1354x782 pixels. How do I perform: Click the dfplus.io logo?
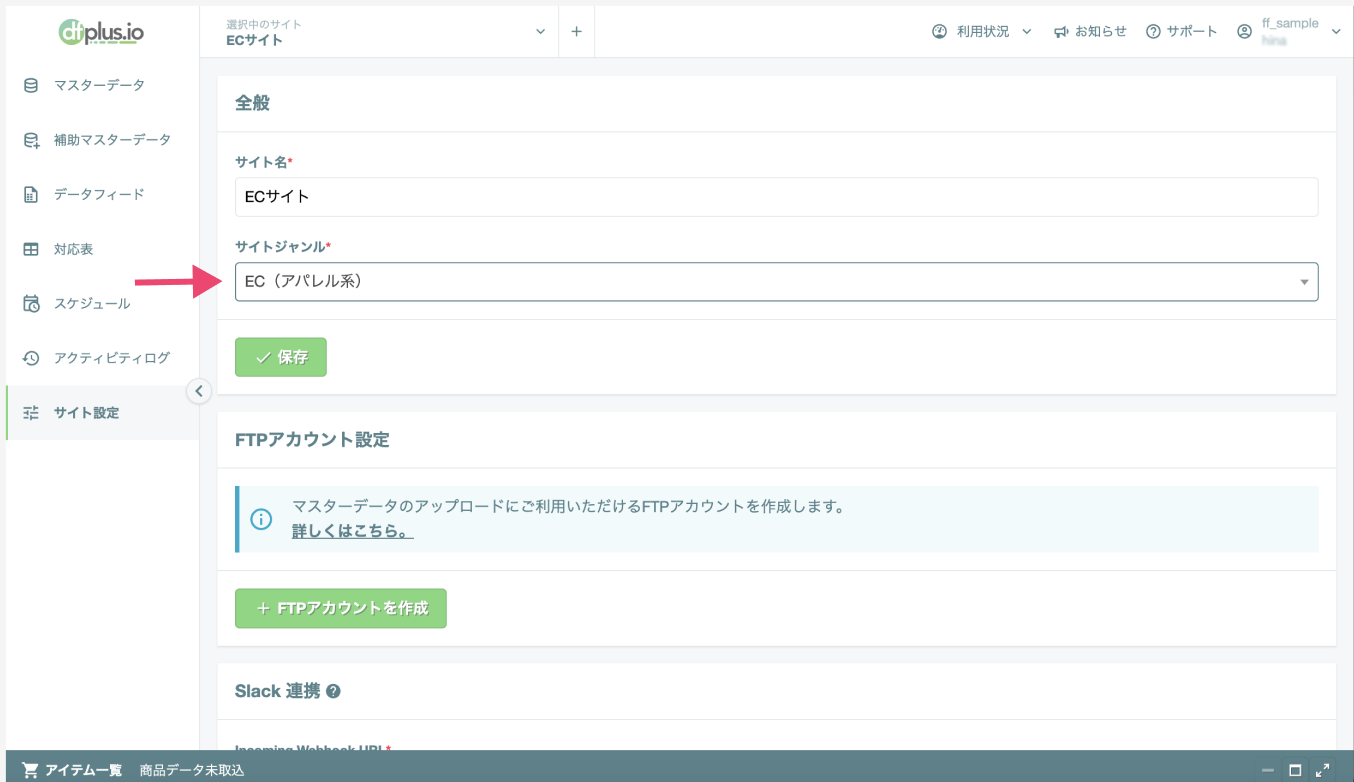tap(101, 32)
